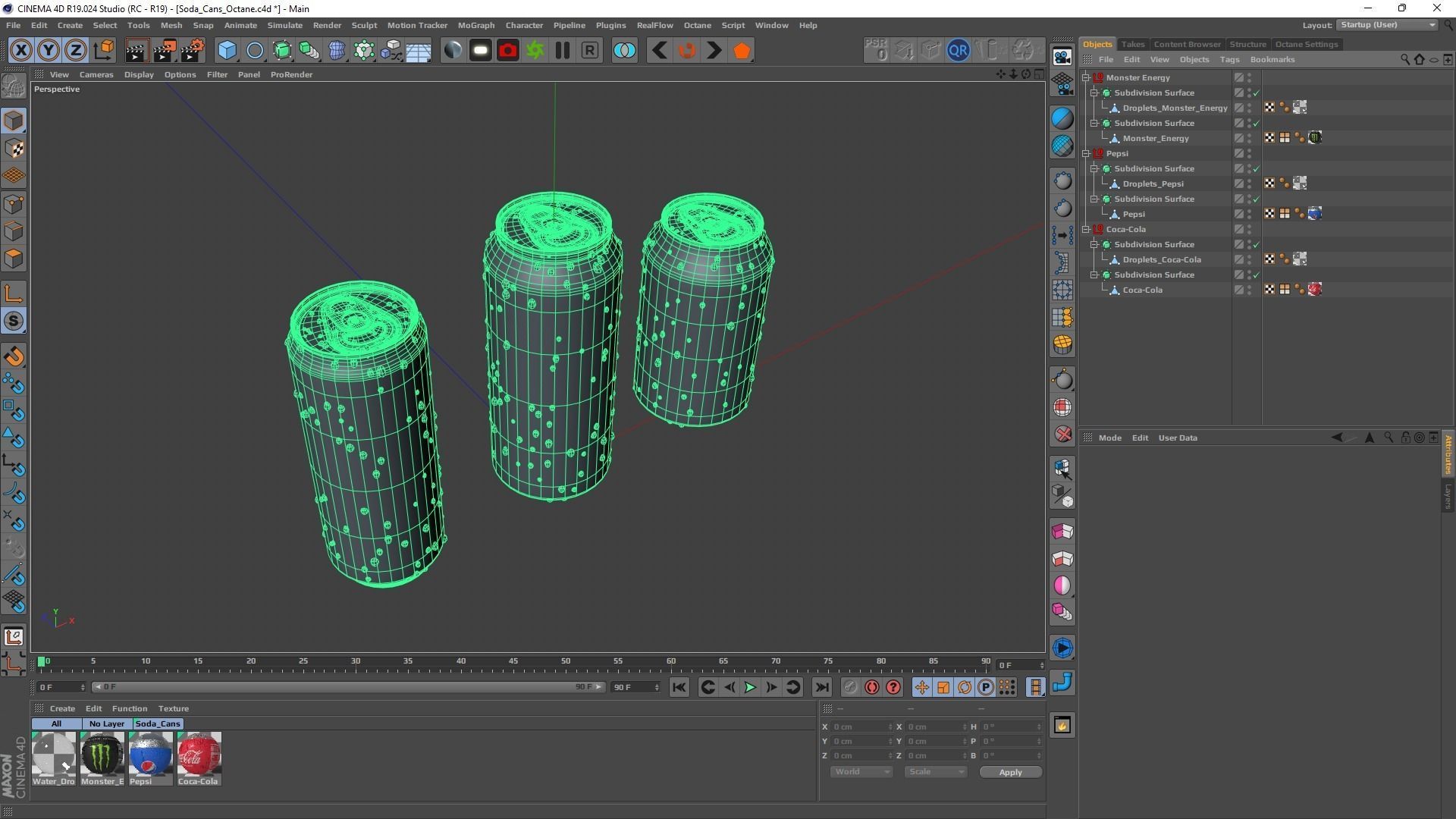Open Octane Live Viewer QR icon
Image resolution: width=1456 pixels, height=819 pixels.
tap(959, 51)
